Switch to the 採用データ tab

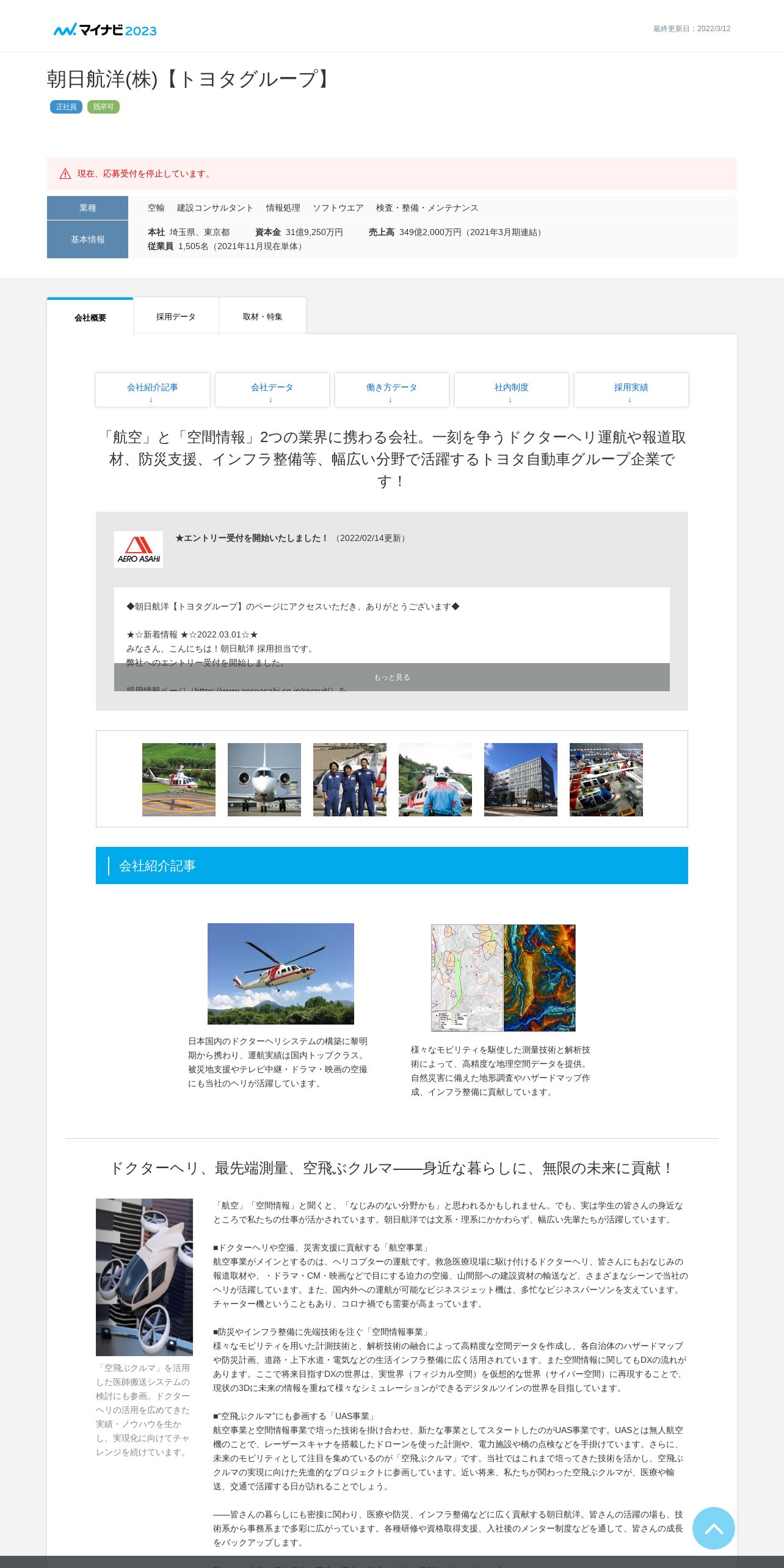pos(176,316)
